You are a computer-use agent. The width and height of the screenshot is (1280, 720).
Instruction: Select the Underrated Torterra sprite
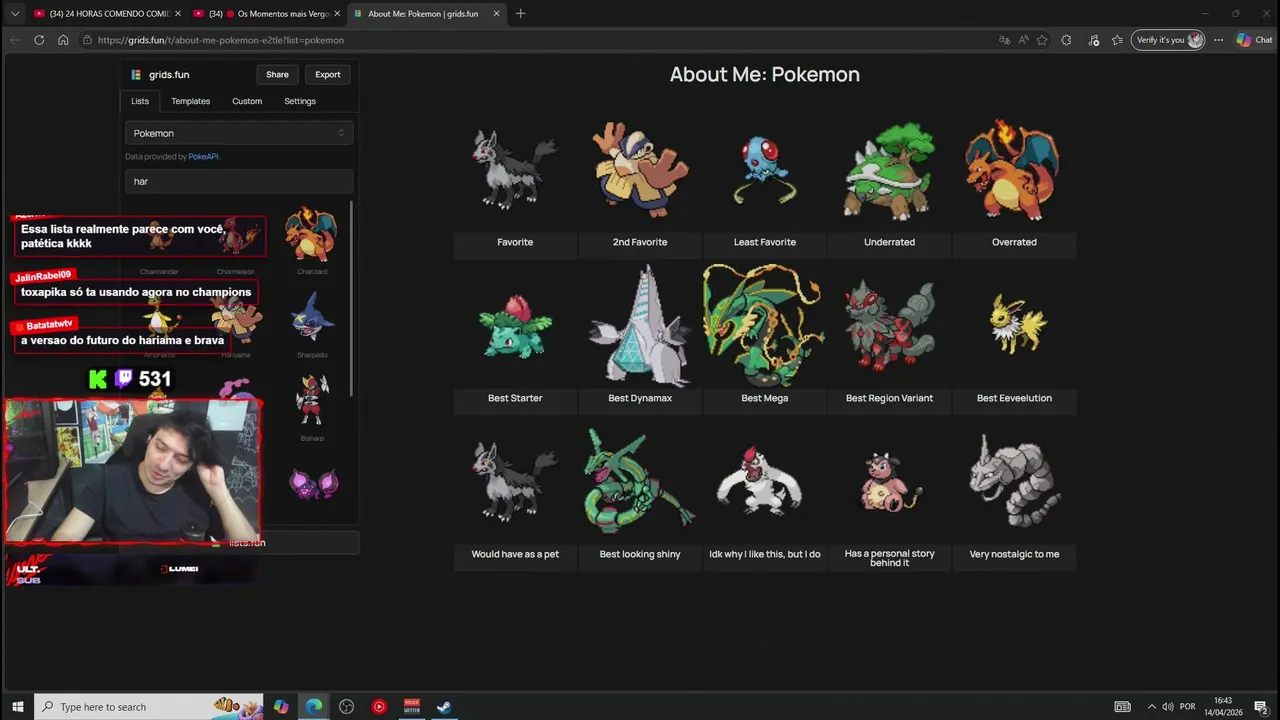pos(889,170)
